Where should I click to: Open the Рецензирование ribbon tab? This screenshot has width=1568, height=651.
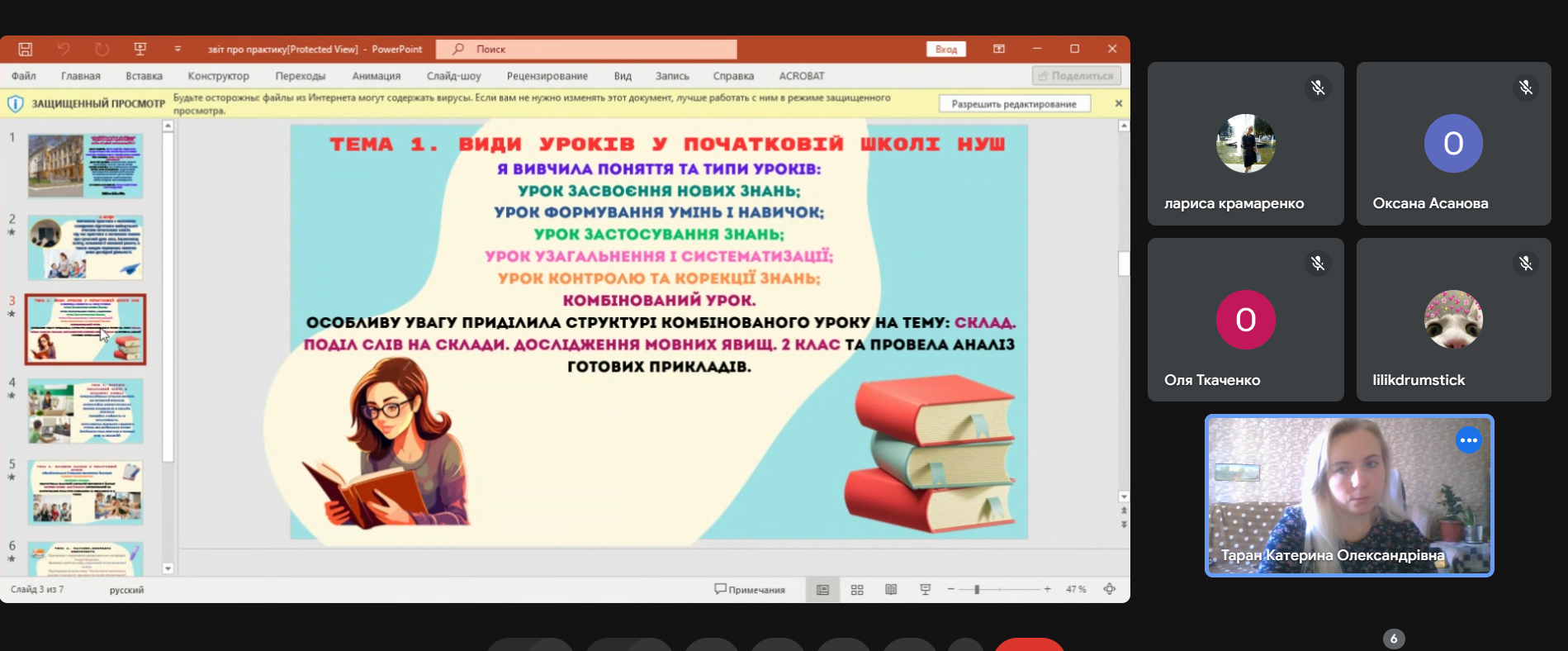[x=547, y=76]
